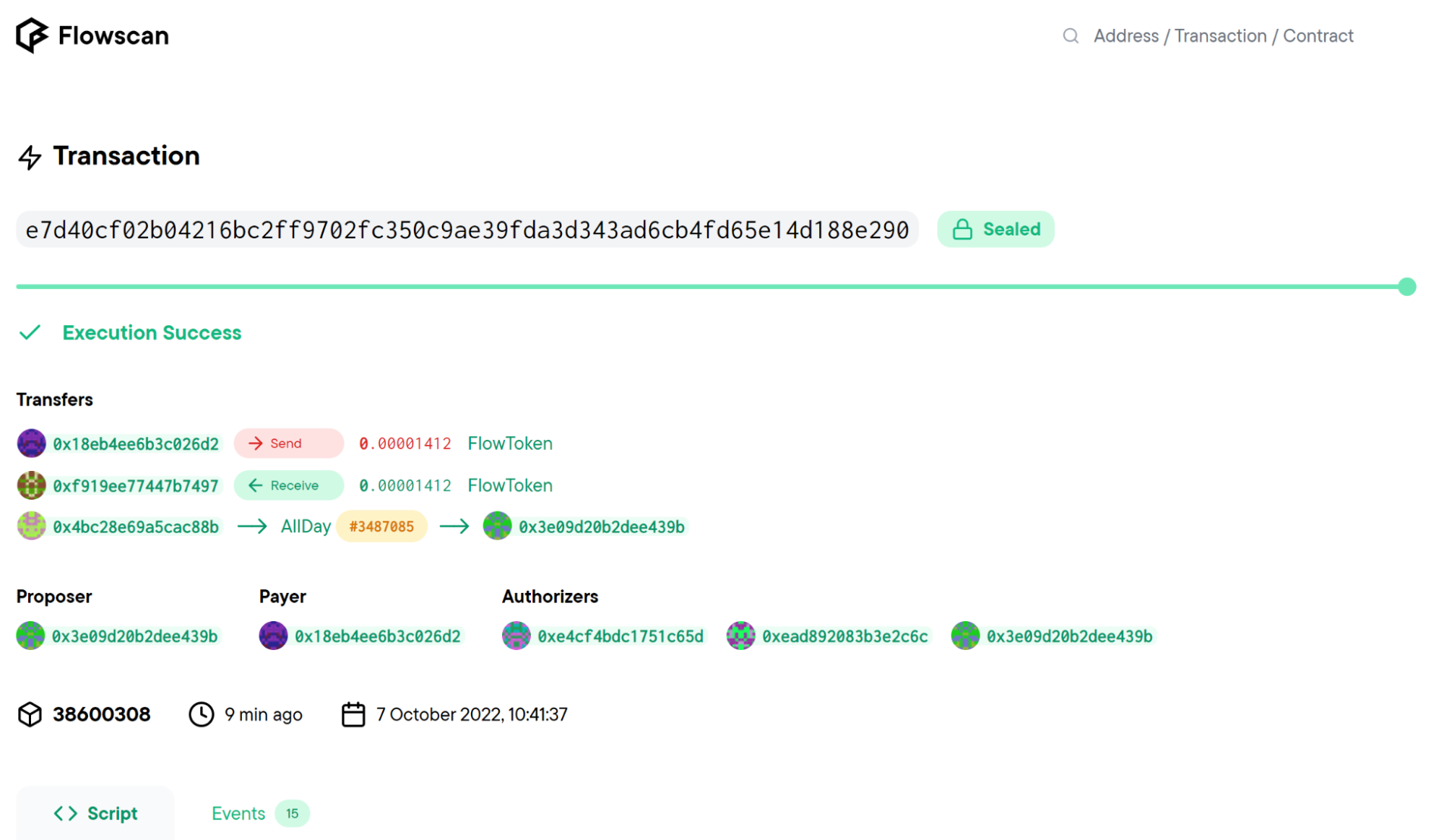Click the avatar for receiver 0xf919ee77447b7497
The height and width of the screenshot is (840, 1444).
[31, 485]
